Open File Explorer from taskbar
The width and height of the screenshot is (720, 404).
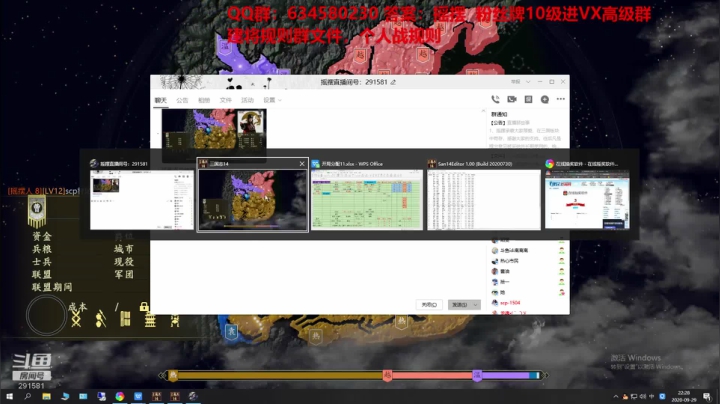click(46, 396)
